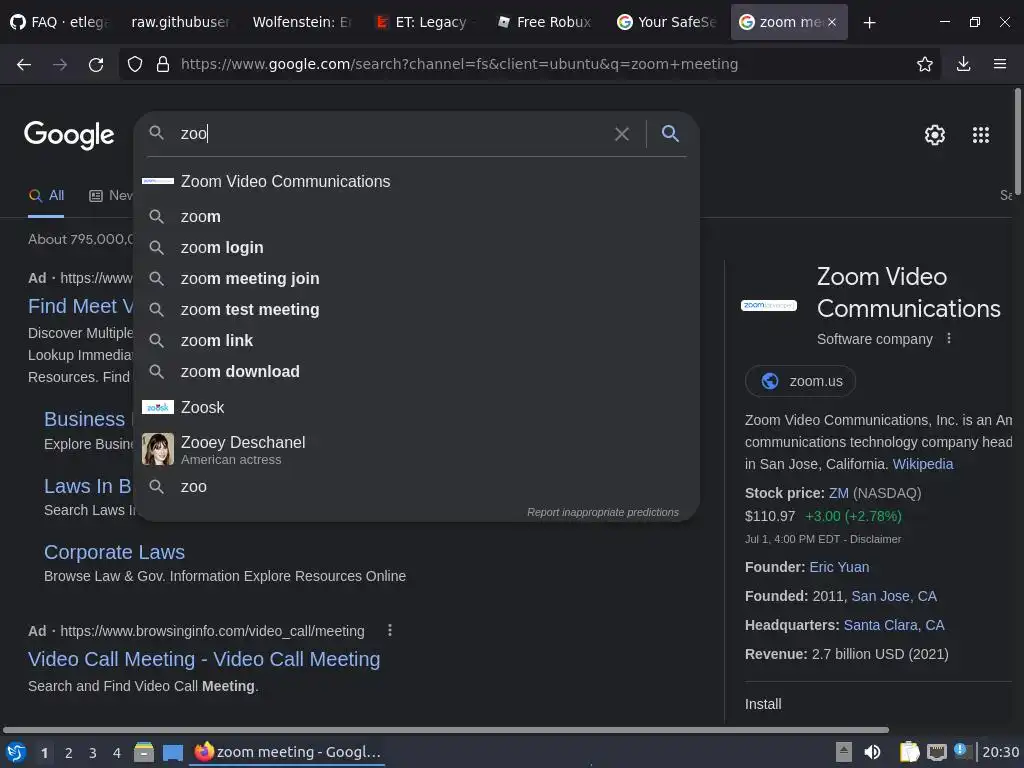
Task: Open the San Jose, CA link
Action: 894,596
